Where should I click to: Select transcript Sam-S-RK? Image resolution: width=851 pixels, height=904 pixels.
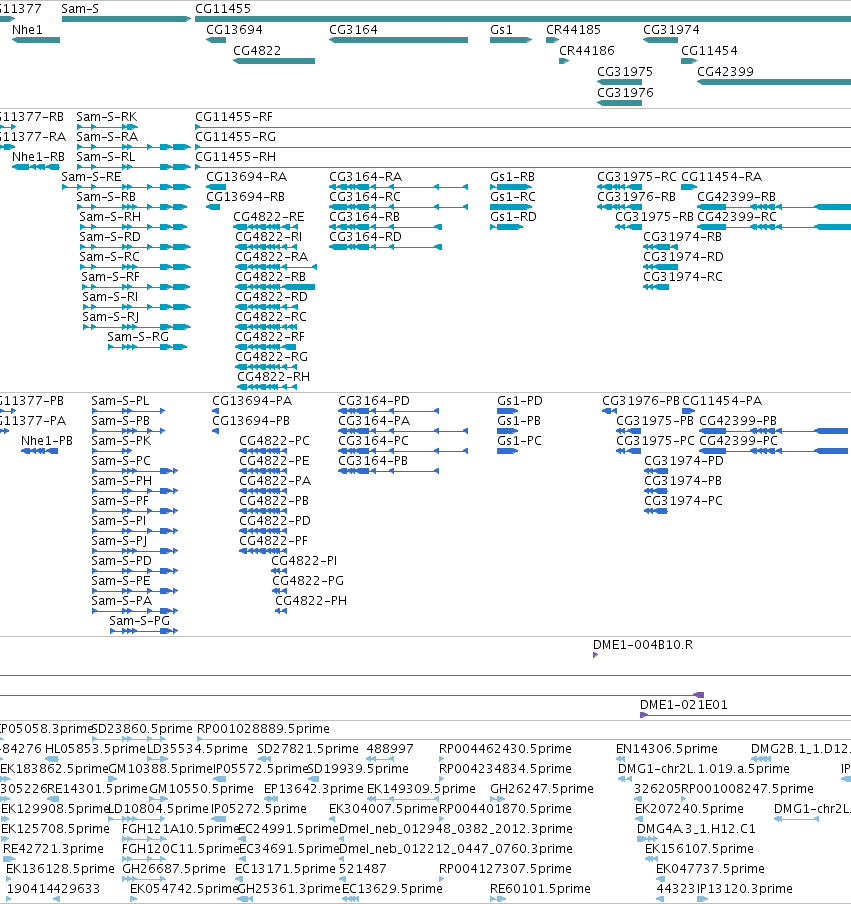[x=107, y=117]
